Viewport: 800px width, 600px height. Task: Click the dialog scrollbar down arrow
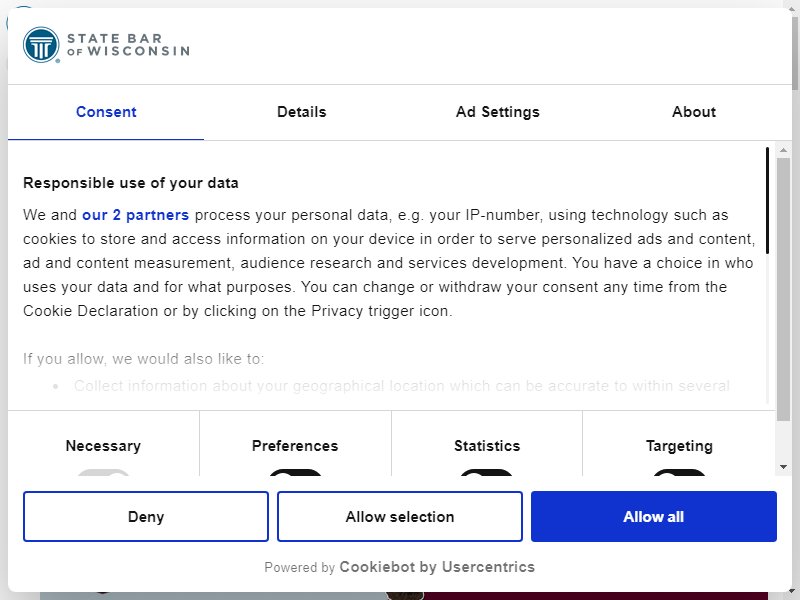tap(783, 467)
